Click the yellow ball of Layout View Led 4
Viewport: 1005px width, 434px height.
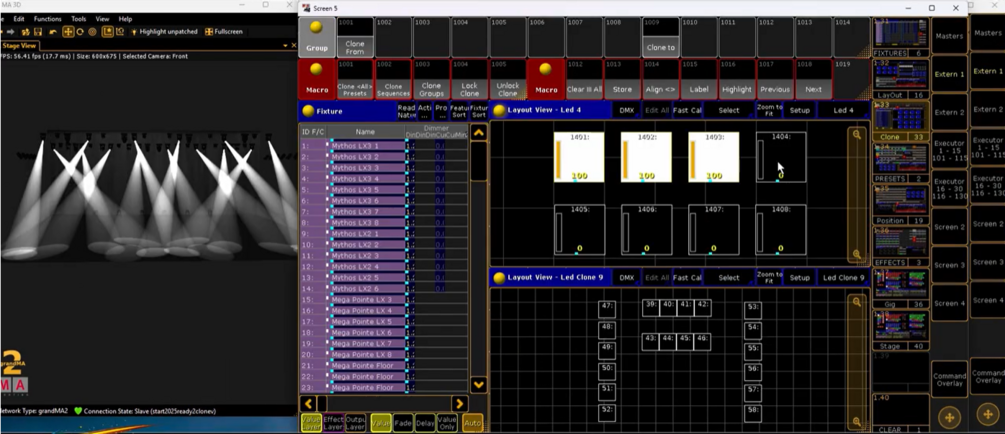click(x=499, y=110)
